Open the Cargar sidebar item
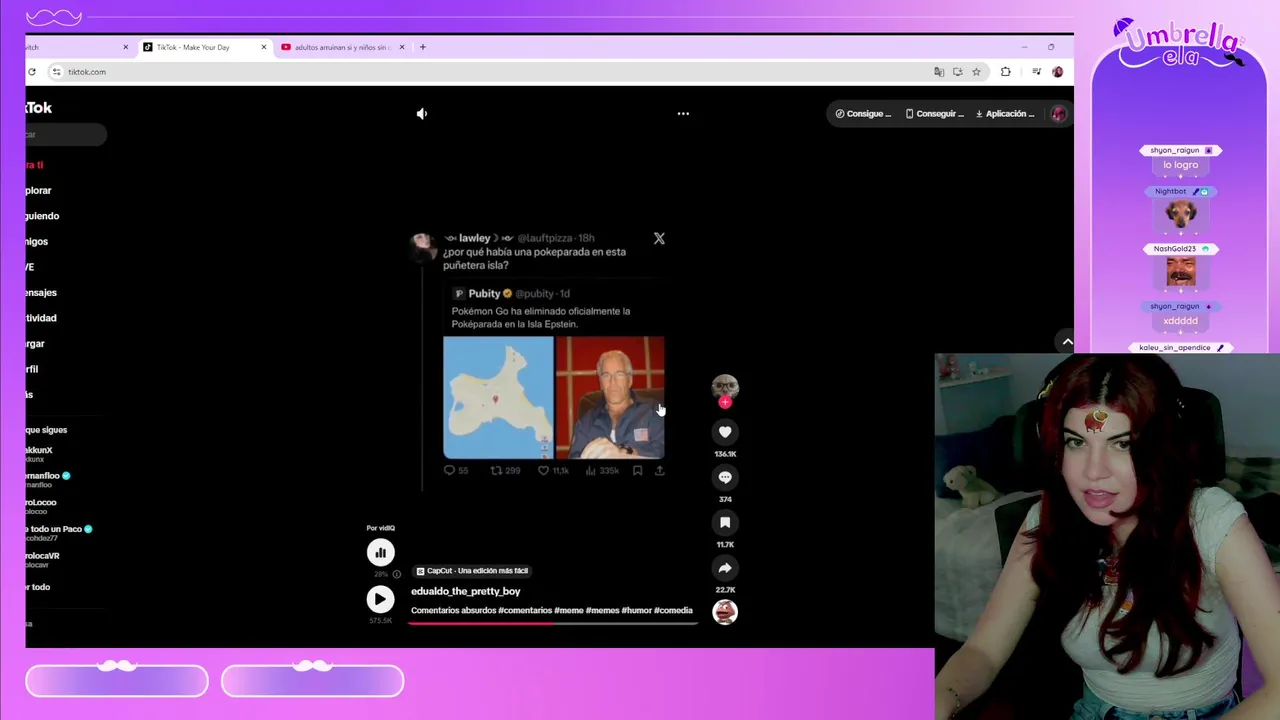This screenshot has height=720, width=1280. (x=36, y=343)
